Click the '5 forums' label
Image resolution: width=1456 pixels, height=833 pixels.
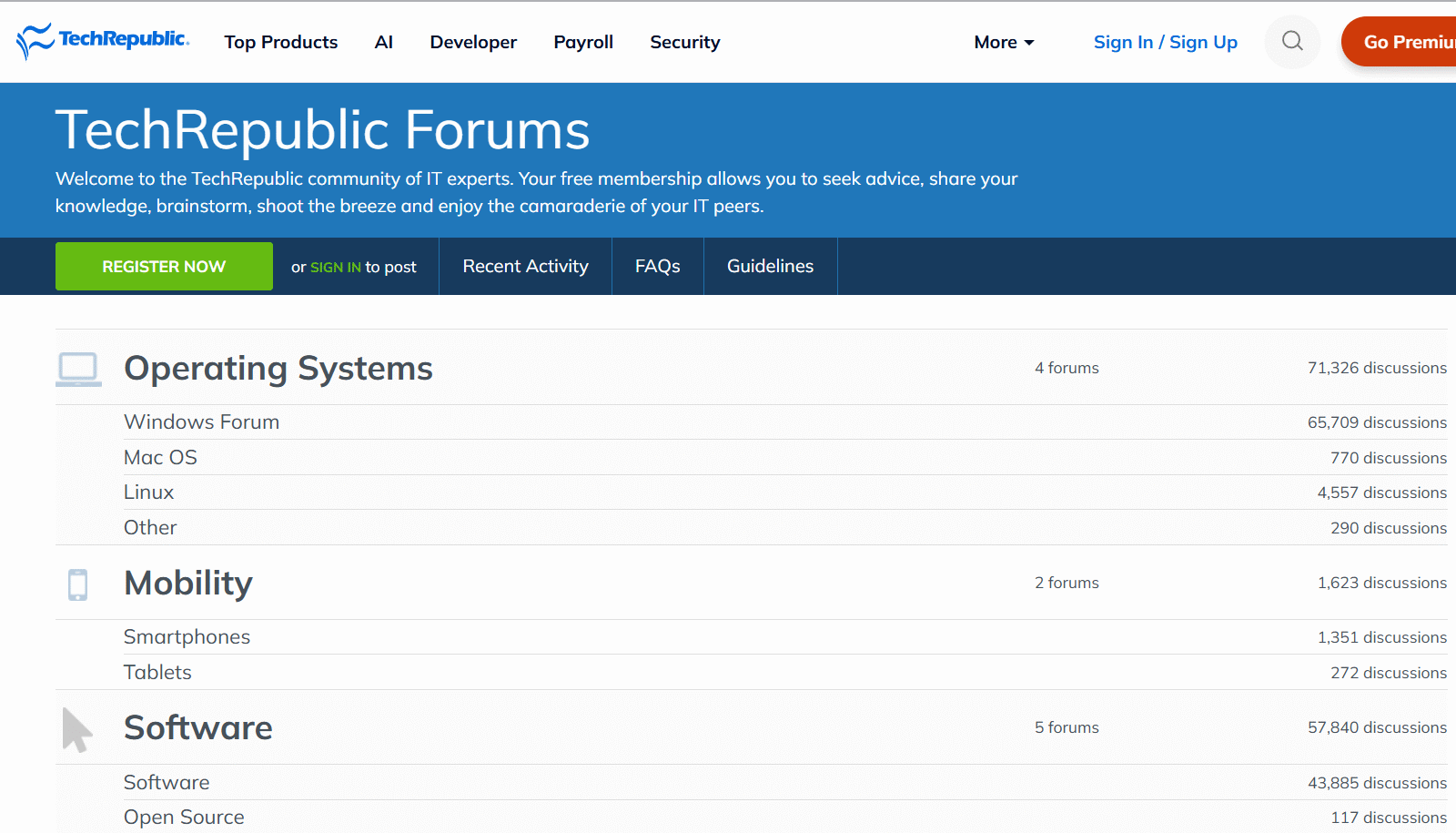pyautogui.click(x=1067, y=727)
